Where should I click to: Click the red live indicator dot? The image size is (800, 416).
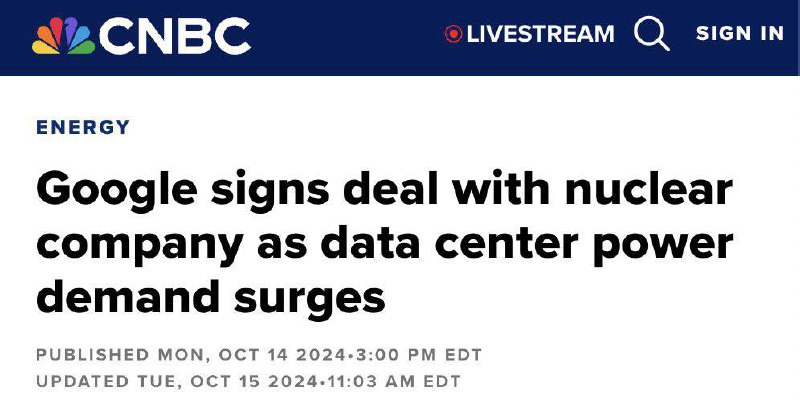[x=453, y=34]
